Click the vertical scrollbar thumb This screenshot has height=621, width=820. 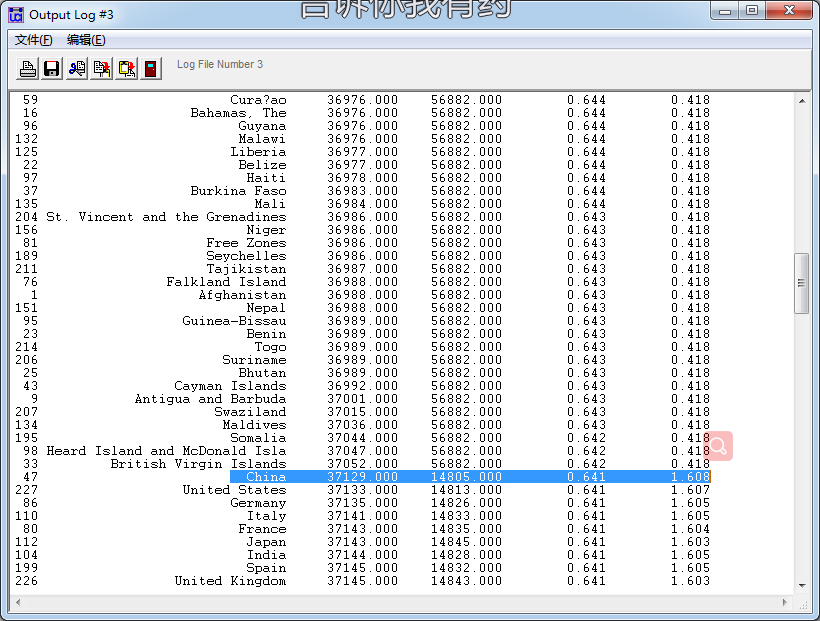pos(801,283)
